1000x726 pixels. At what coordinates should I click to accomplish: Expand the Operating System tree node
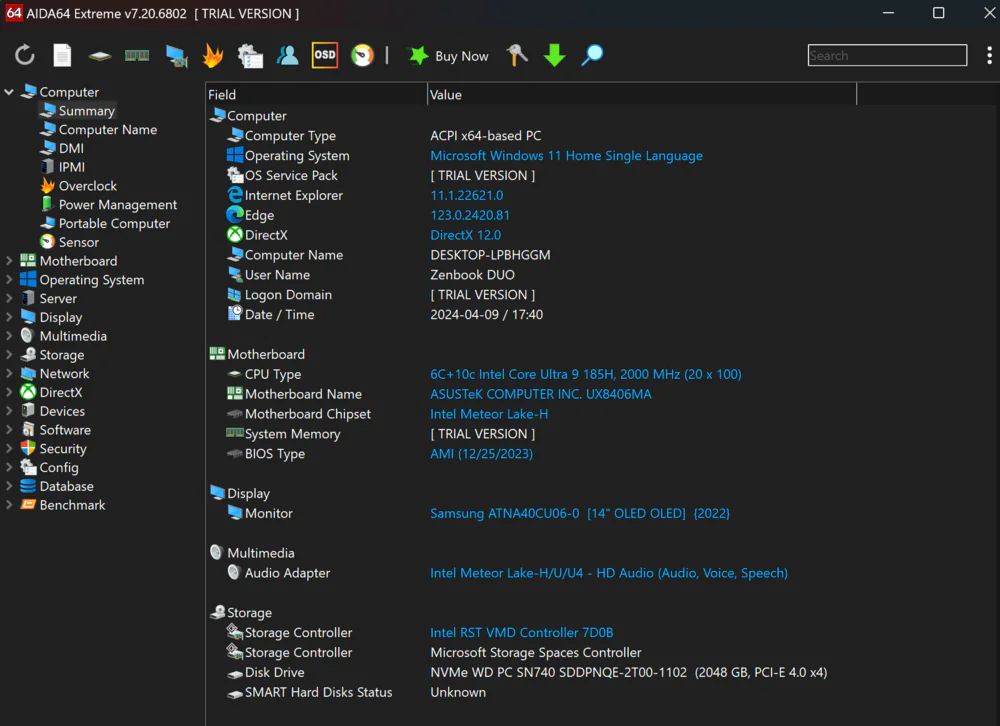pos(9,279)
